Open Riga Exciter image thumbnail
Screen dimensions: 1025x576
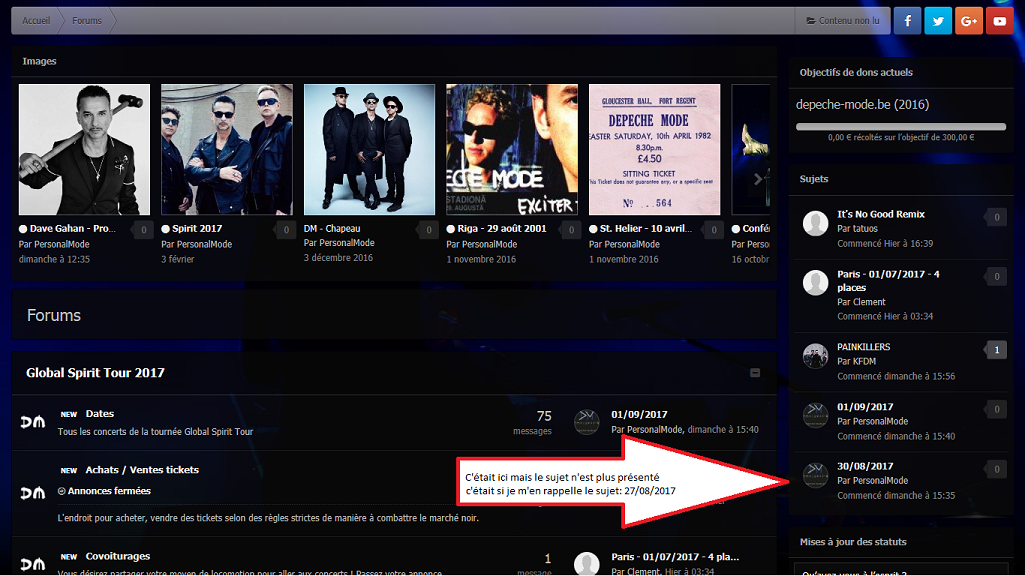(512, 149)
